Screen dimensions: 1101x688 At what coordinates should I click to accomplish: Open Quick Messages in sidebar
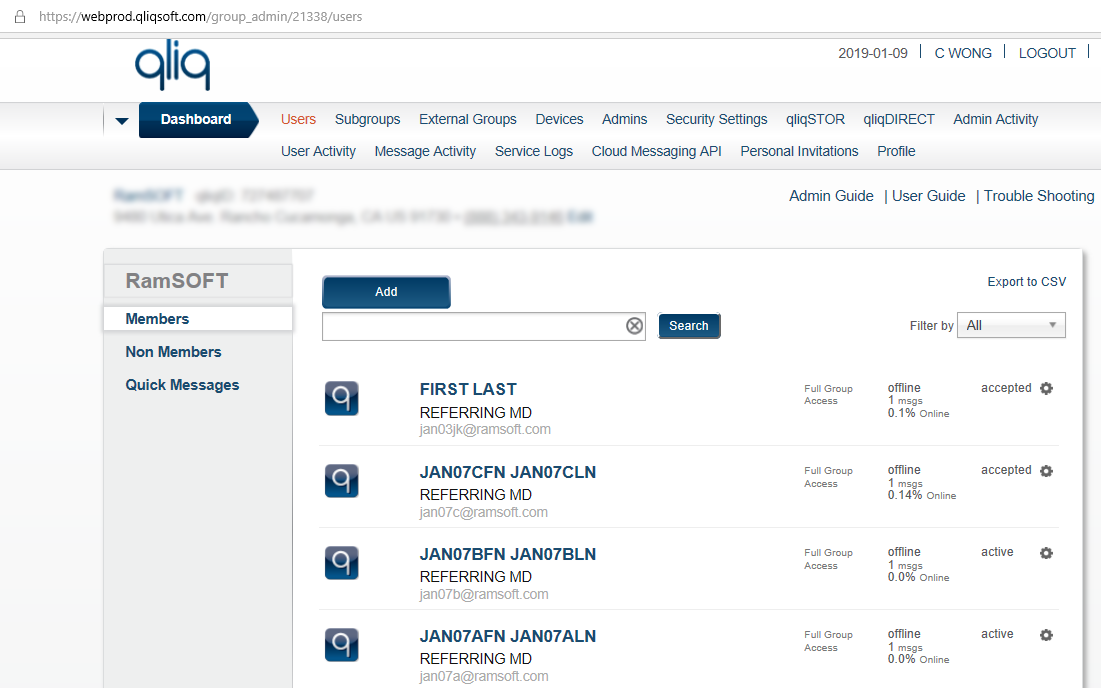pos(182,385)
